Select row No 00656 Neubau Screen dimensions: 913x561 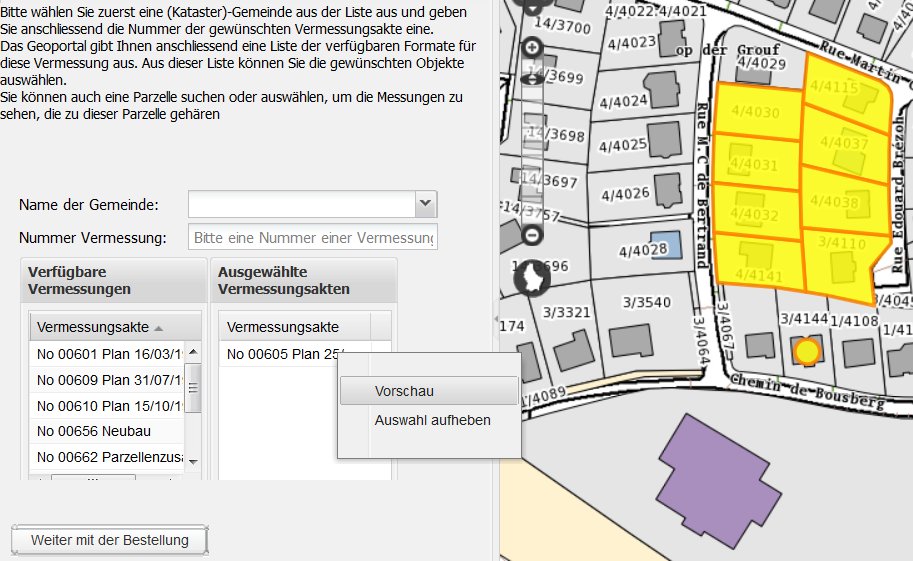point(108,431)
